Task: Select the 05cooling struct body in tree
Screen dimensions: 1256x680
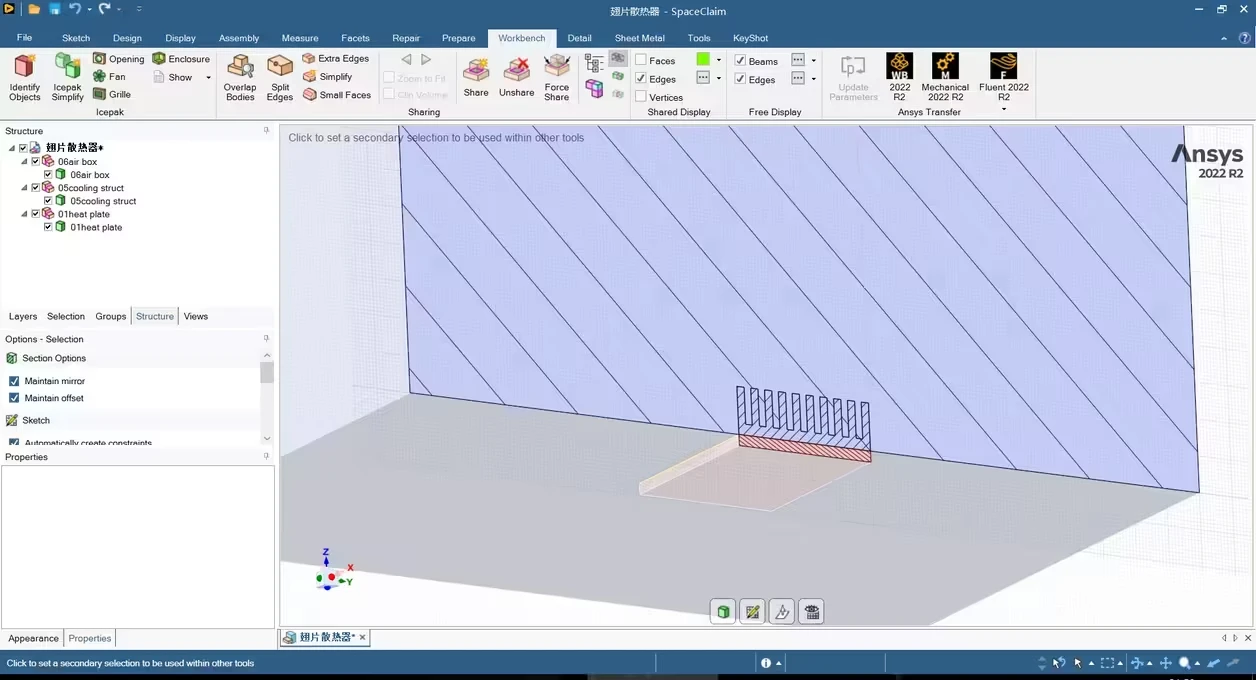Action: point(103,201)
